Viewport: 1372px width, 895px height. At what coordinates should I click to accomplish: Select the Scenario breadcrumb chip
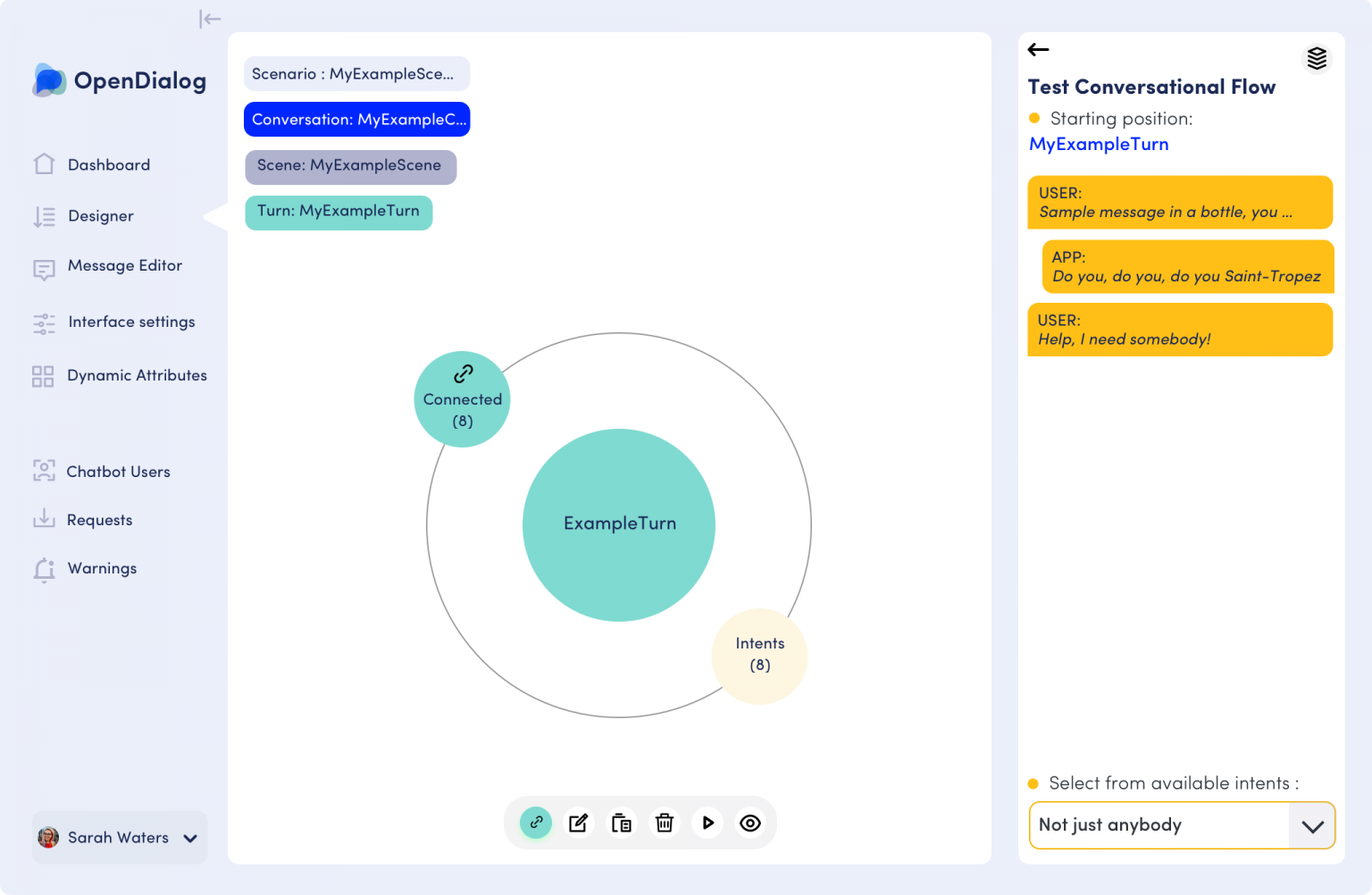click(x=356, y=74)
